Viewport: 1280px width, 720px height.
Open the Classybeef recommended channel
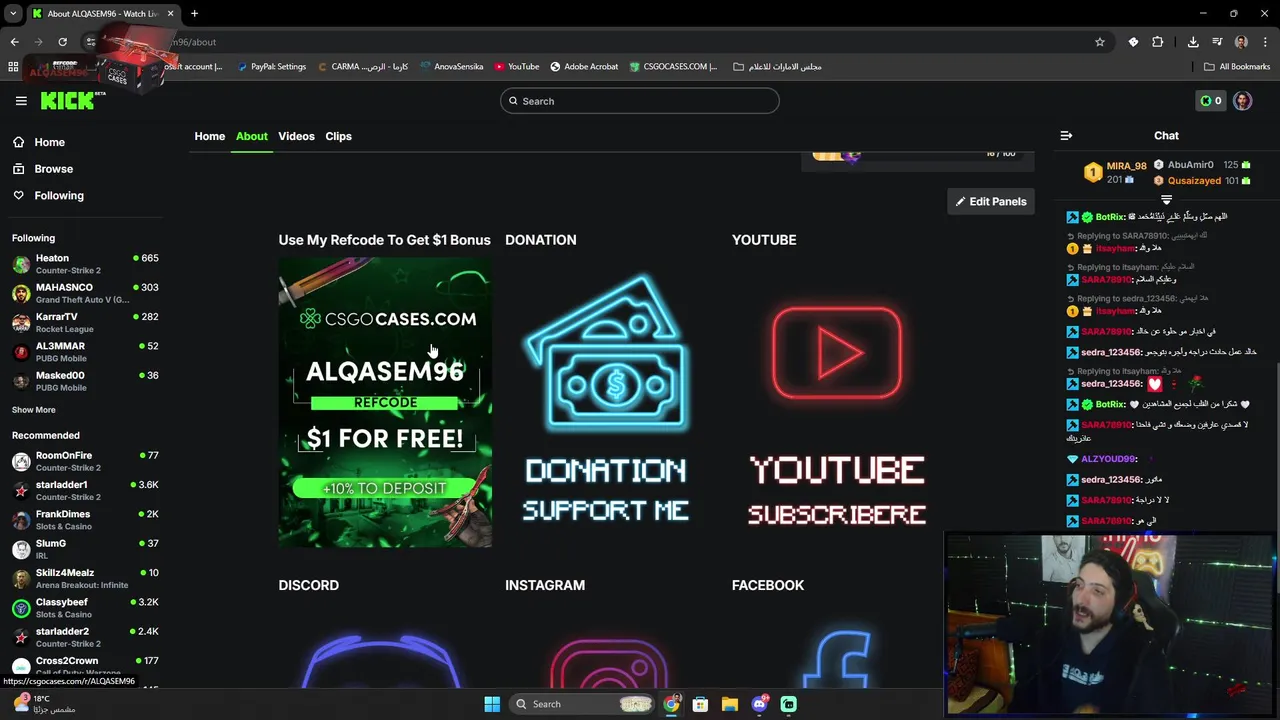coord(85,608)
